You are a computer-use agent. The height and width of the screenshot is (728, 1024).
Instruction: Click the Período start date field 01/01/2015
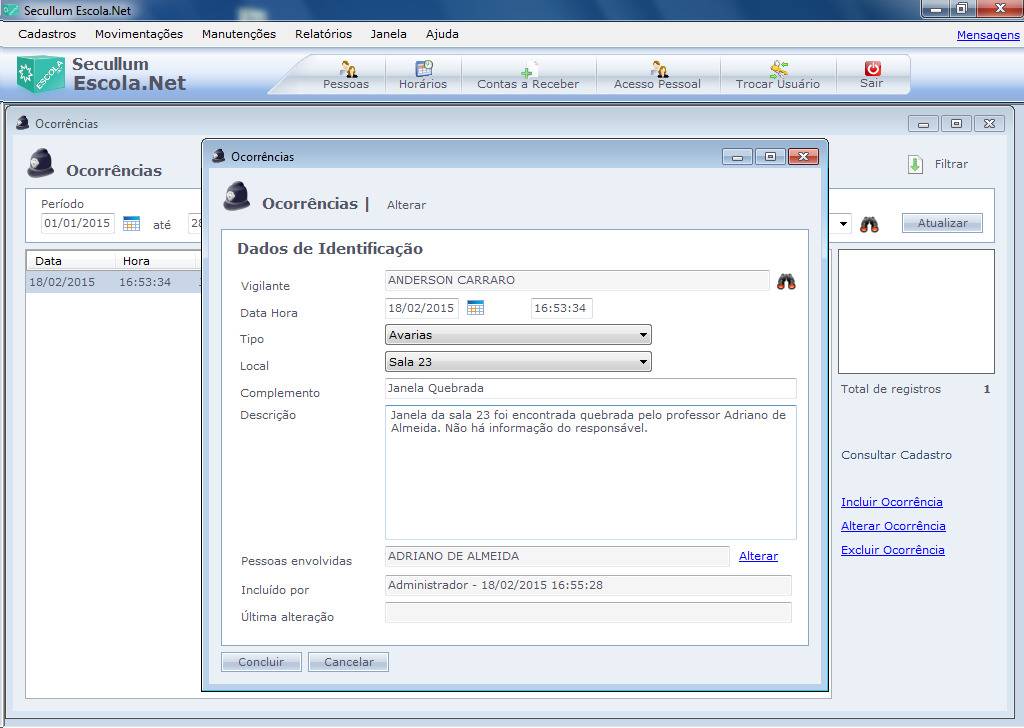77,223
